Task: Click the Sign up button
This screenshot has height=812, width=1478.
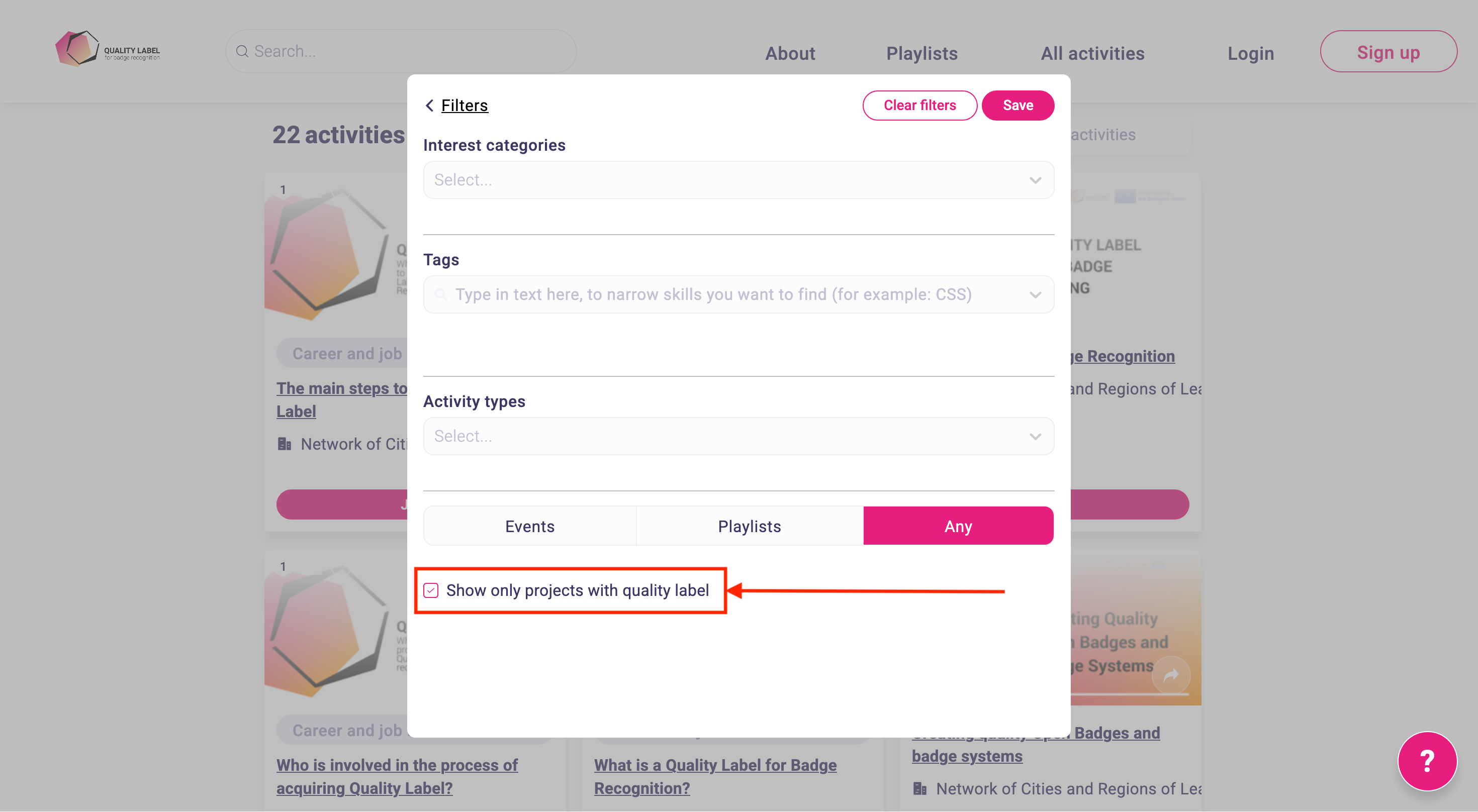Action: coord(1388,52)
